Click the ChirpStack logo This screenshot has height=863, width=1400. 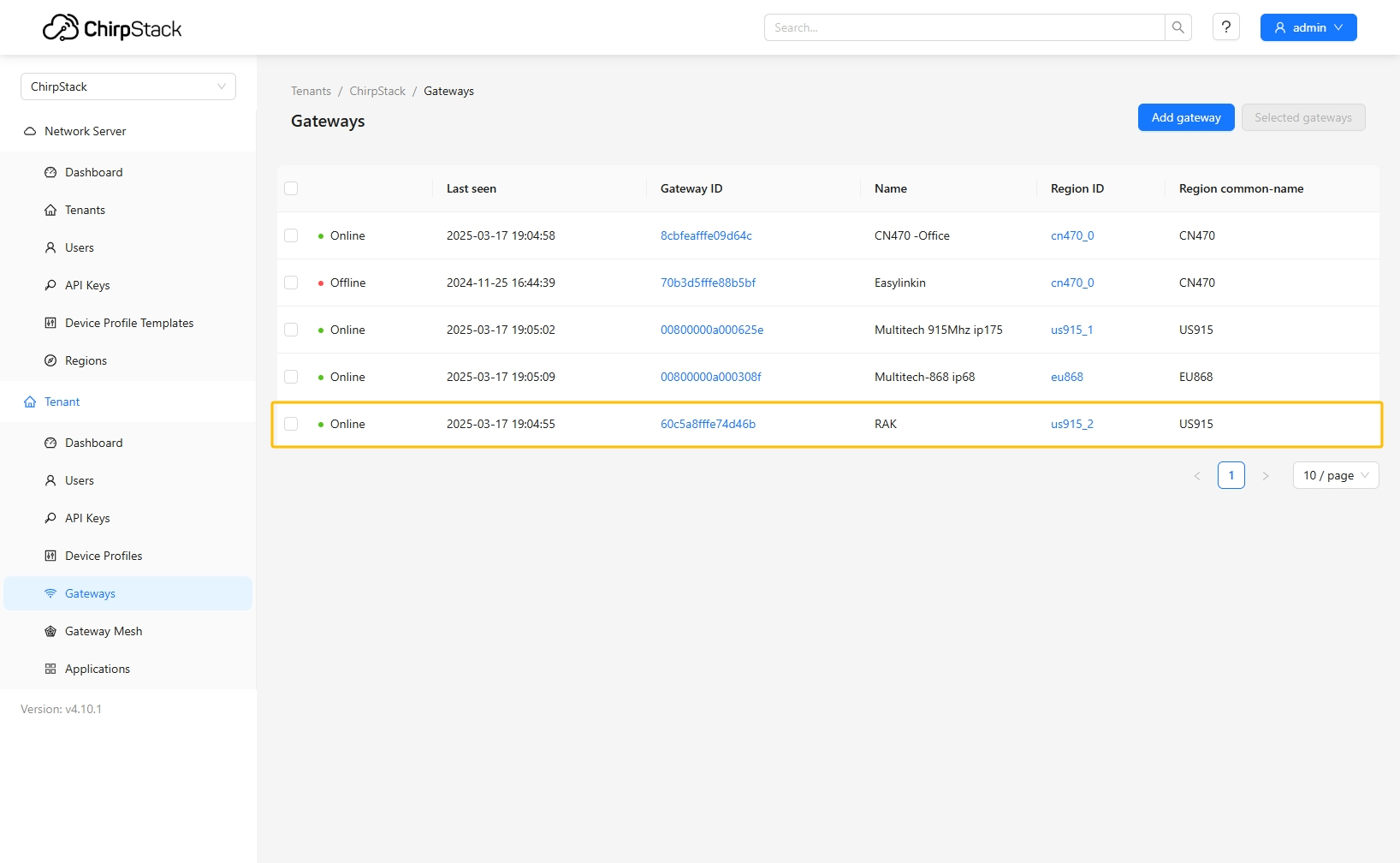point(112,28)
